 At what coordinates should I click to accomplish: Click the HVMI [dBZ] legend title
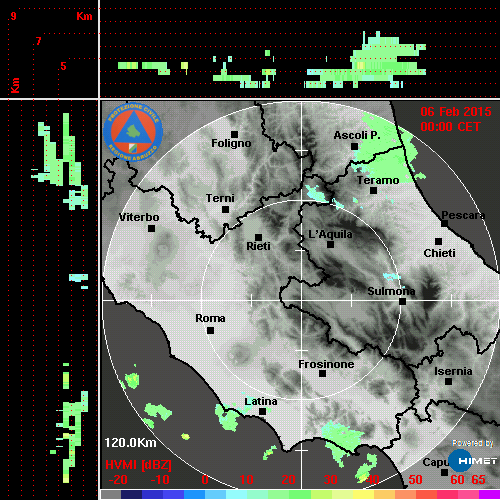[x=138, y=465]
